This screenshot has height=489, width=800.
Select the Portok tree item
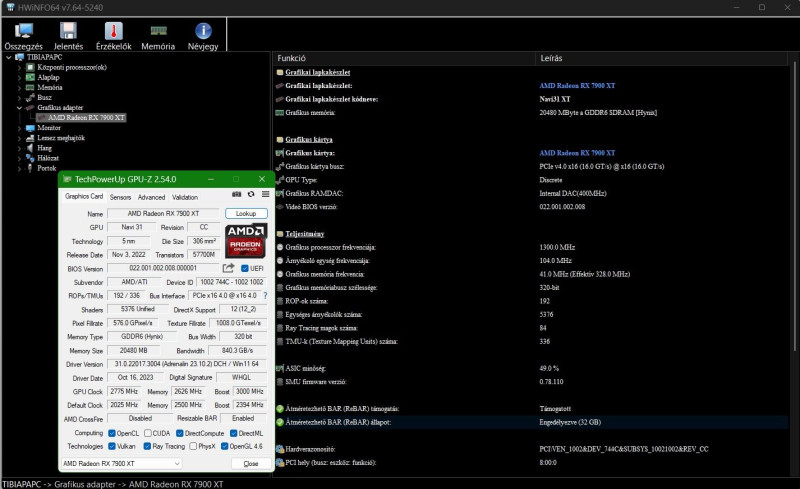coord(47,168)
